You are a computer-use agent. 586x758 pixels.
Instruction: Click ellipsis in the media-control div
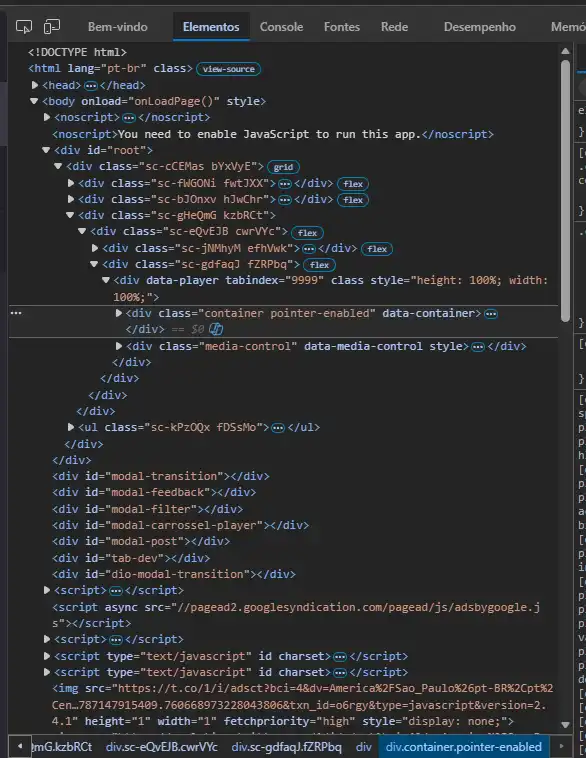478,347
